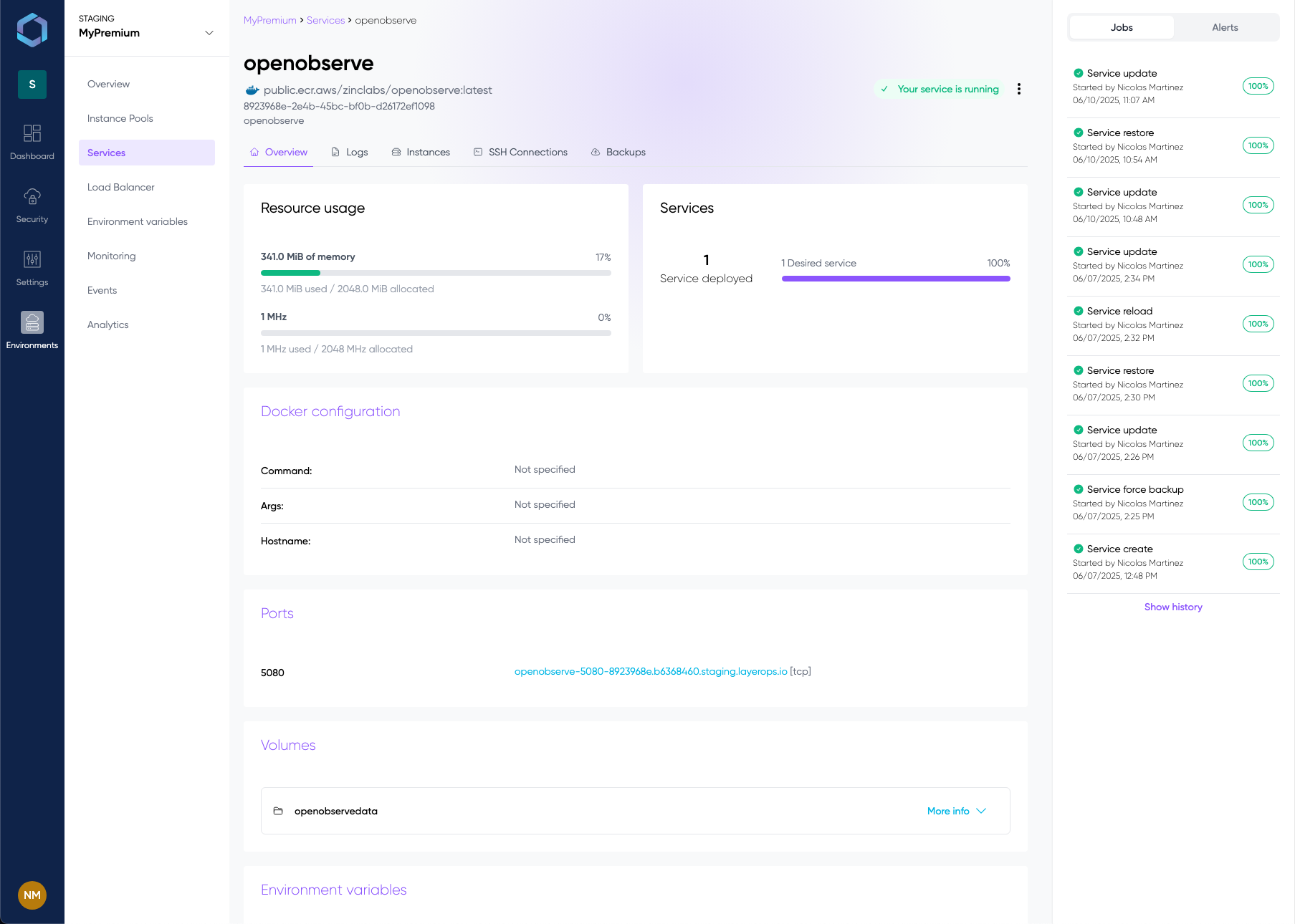Click the server icon of Instances tab

396,152
